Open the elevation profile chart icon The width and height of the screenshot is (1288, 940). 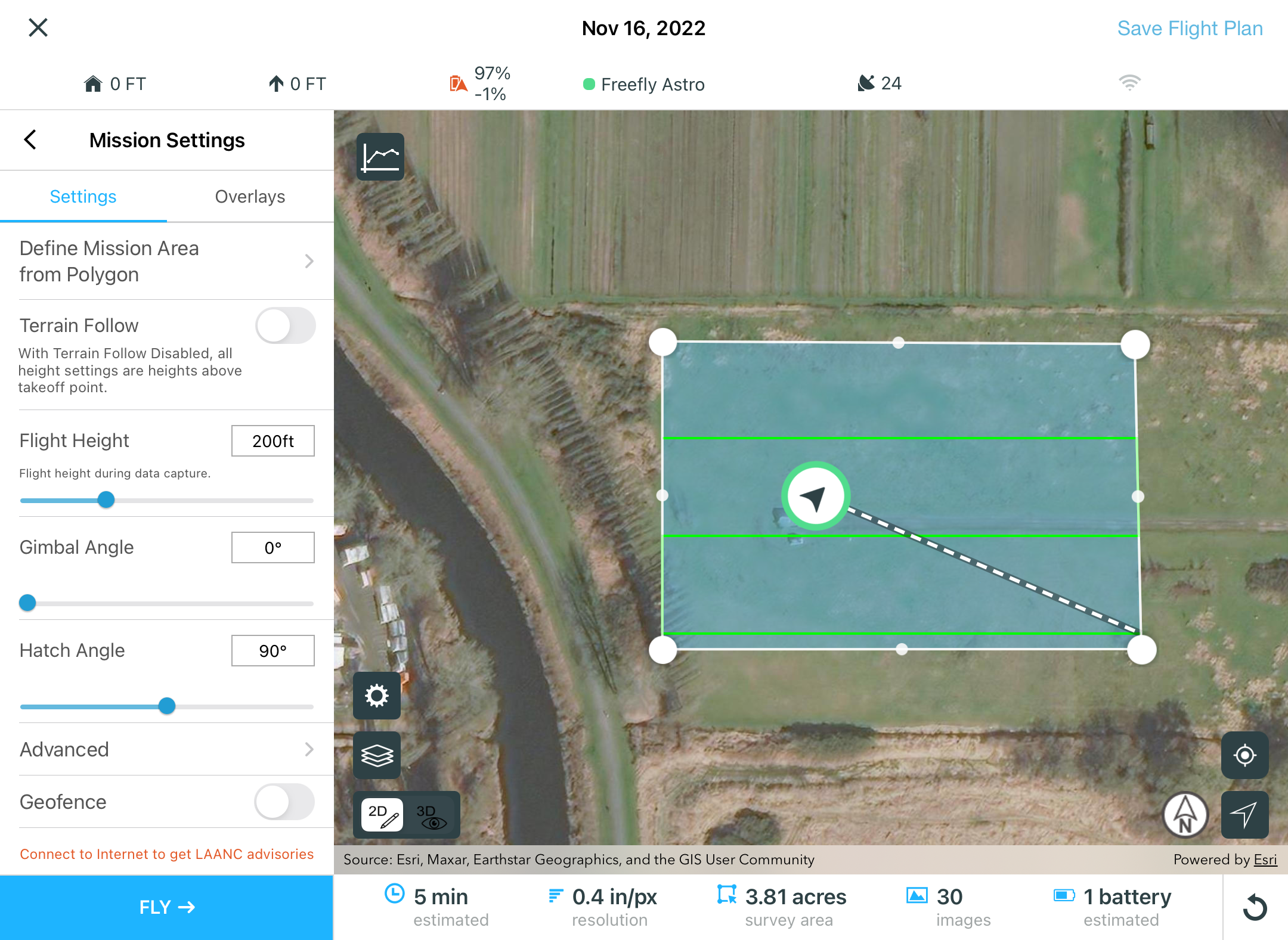pos(380,157)
